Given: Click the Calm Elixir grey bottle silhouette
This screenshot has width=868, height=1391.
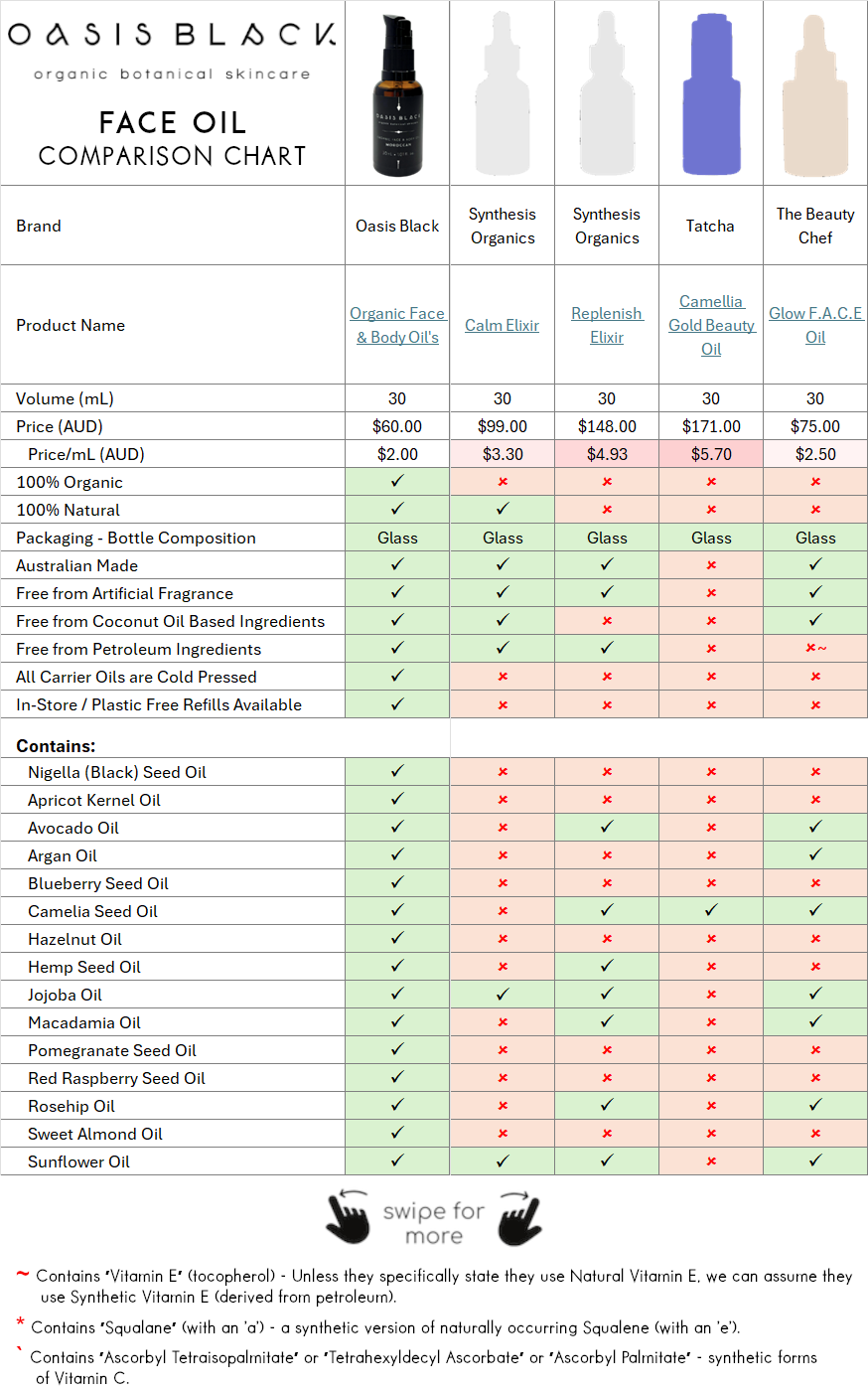Looking at the screenshot, I should point(503,94).
